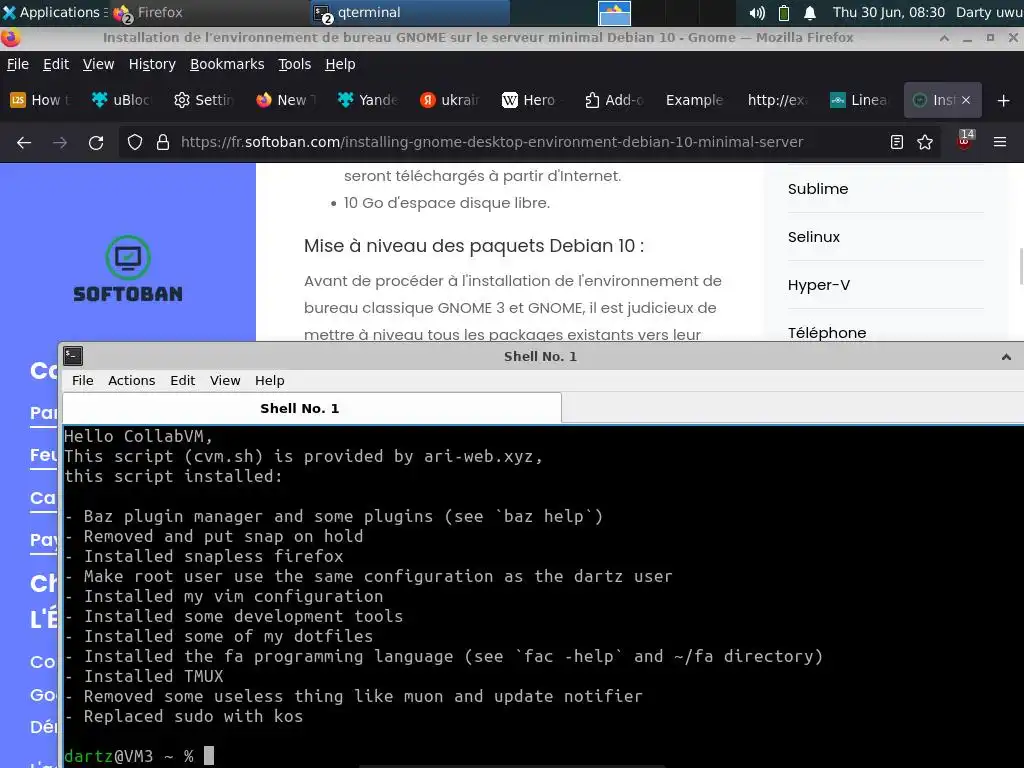Switch to the 'ukrai' browser tab
The width and height of the screenshot is (1024, 768).
click(450, 100)
